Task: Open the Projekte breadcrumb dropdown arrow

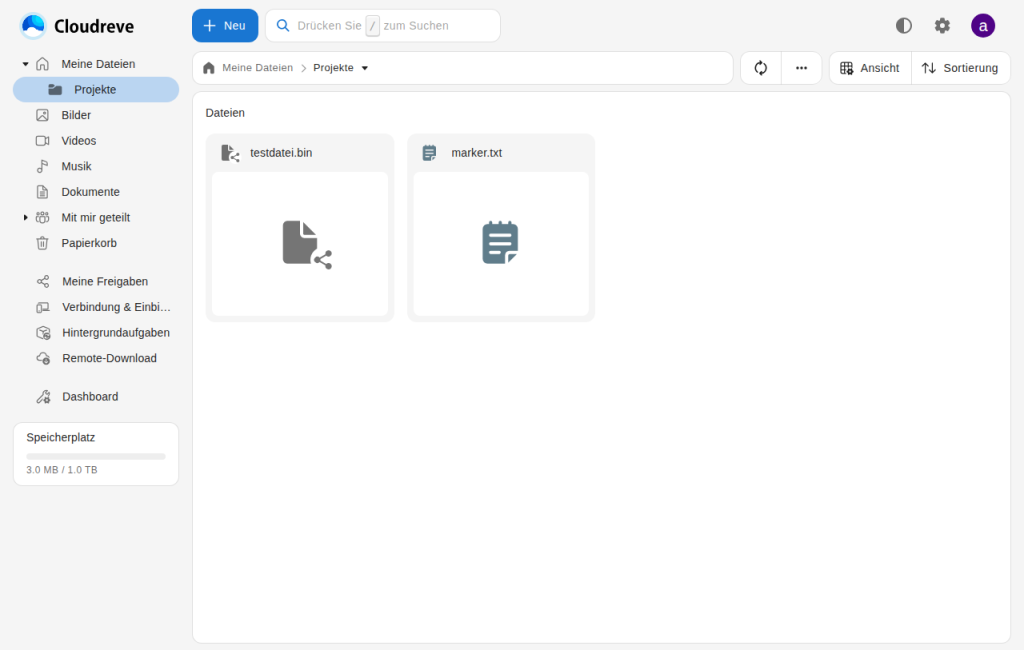Action: click(365, 68)
